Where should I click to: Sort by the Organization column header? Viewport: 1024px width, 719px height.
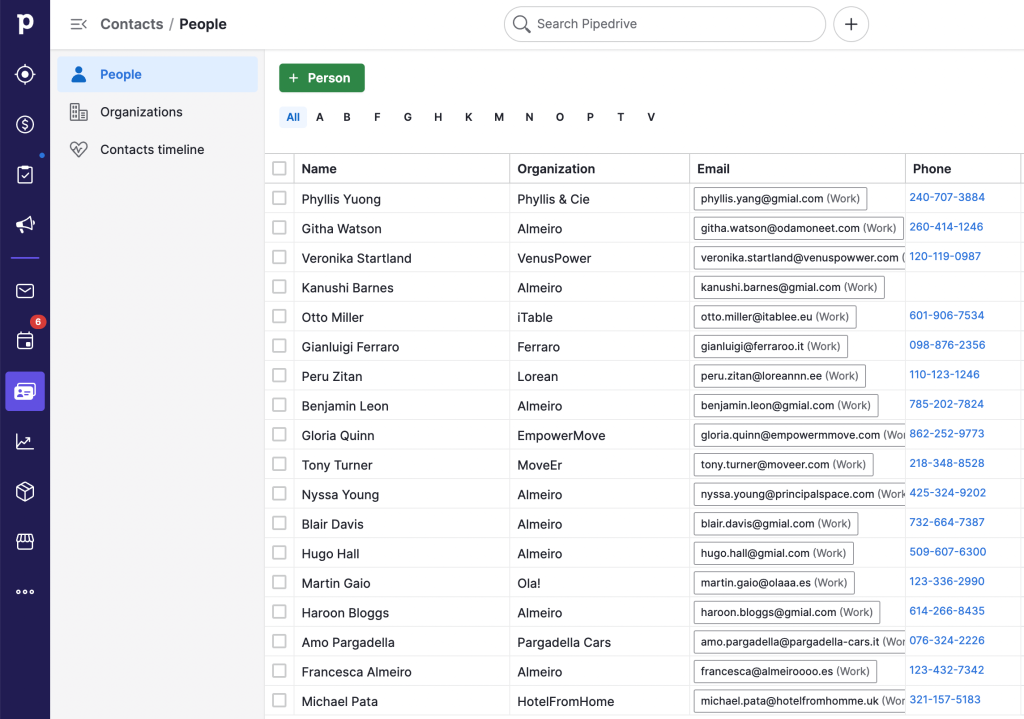(556, 169)
